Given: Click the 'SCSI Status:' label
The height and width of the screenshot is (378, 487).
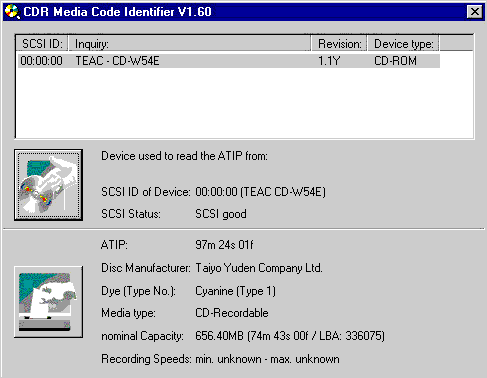Looking at the screenshot, I should pyautogui.click(x=131, y=214).
